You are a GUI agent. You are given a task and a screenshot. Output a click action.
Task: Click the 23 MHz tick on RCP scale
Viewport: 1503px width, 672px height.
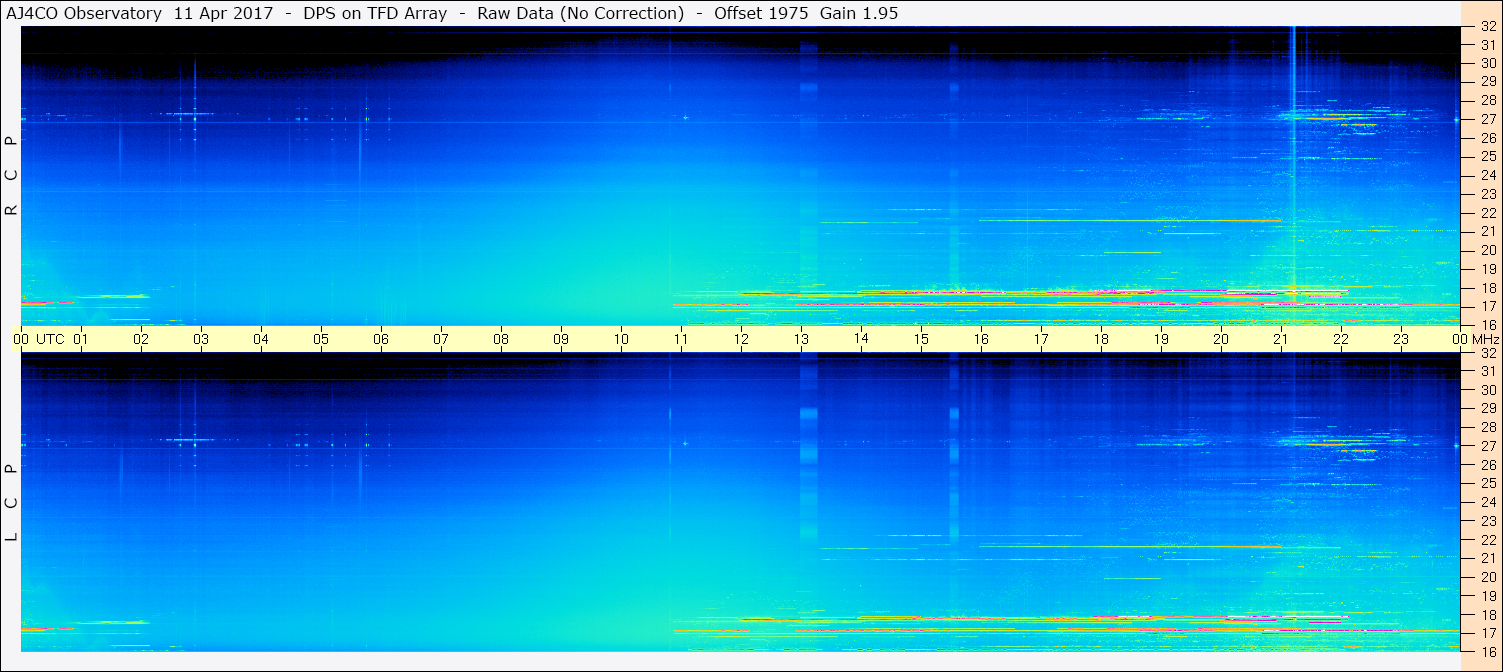coord(1487,194)
